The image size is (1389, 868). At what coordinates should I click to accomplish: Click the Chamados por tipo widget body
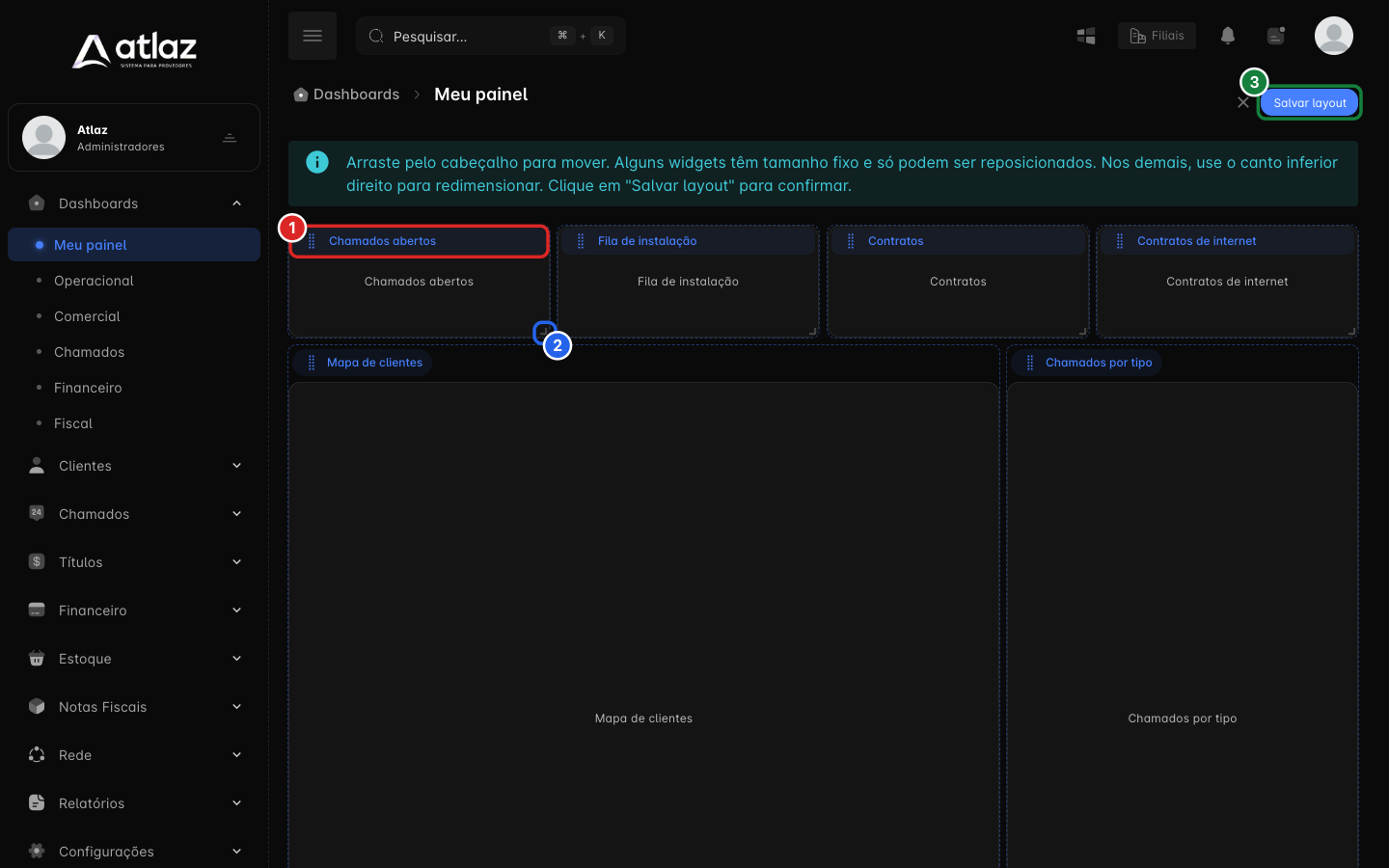point(1183,625)
